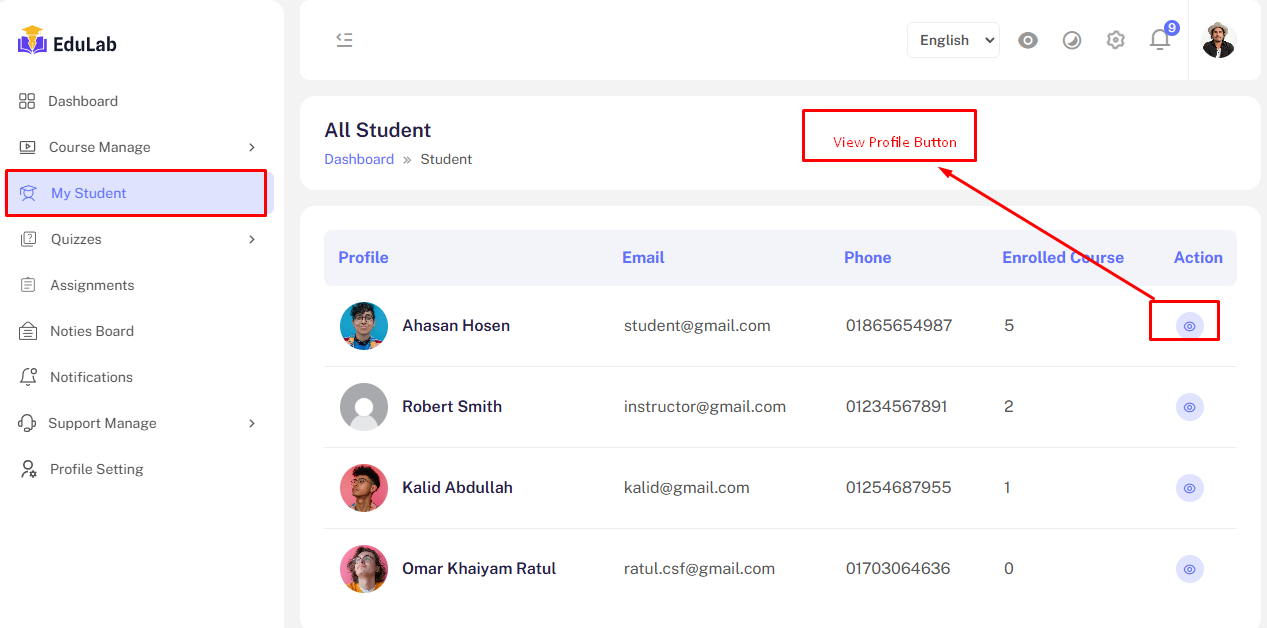Click the Dashboard breadcrumb link

[x=359, y=159]
